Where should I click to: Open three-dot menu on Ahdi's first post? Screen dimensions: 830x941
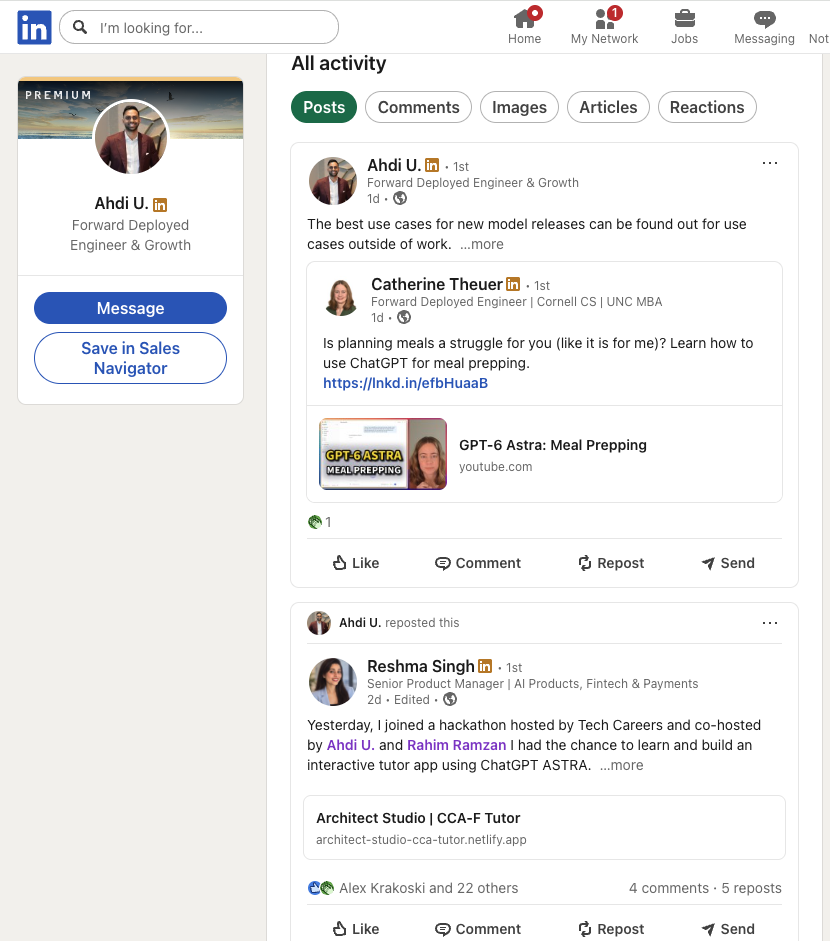tap(770, 163)
